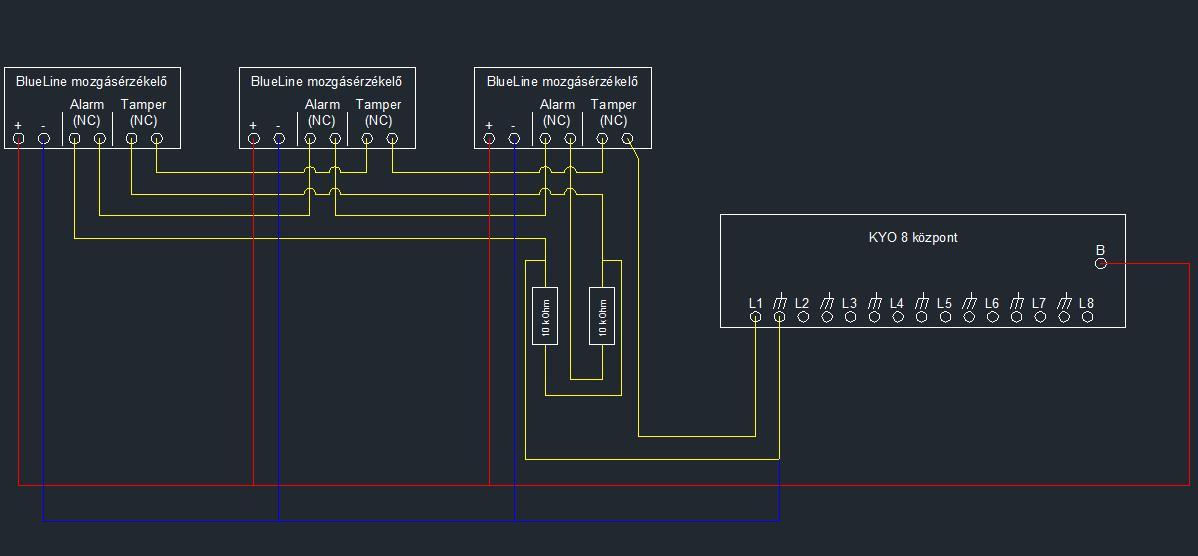Click the KYO 8 központ label
This screenshot has height=556, width=1198.
click(x=913, y=238)
